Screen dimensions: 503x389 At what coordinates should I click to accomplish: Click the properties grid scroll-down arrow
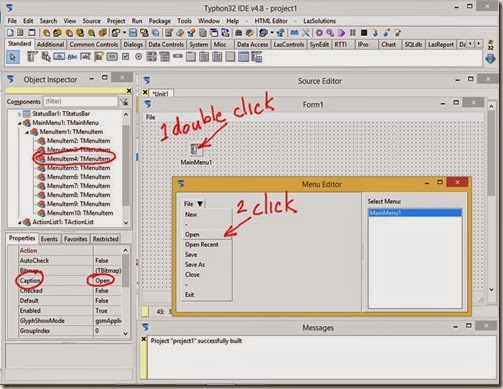click(125, 333)
